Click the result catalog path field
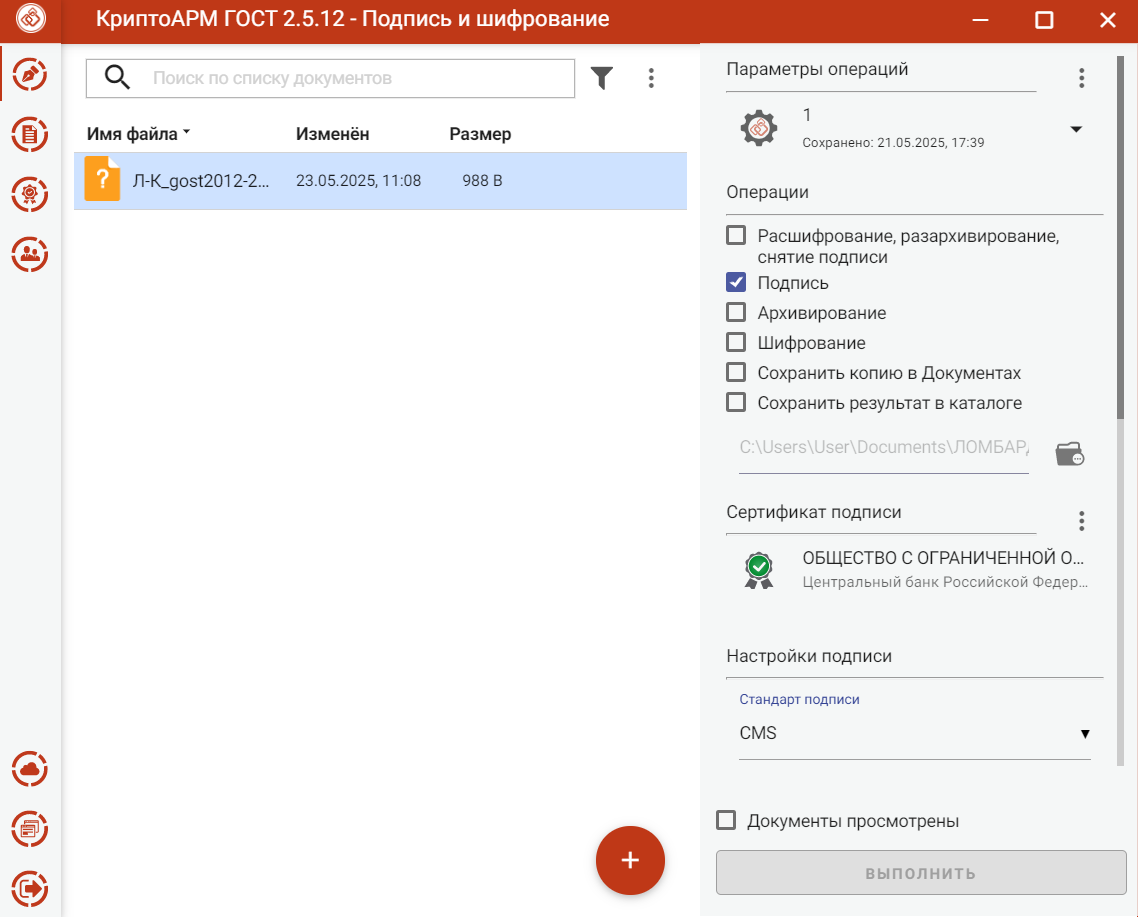 click(x=883, y=447)
